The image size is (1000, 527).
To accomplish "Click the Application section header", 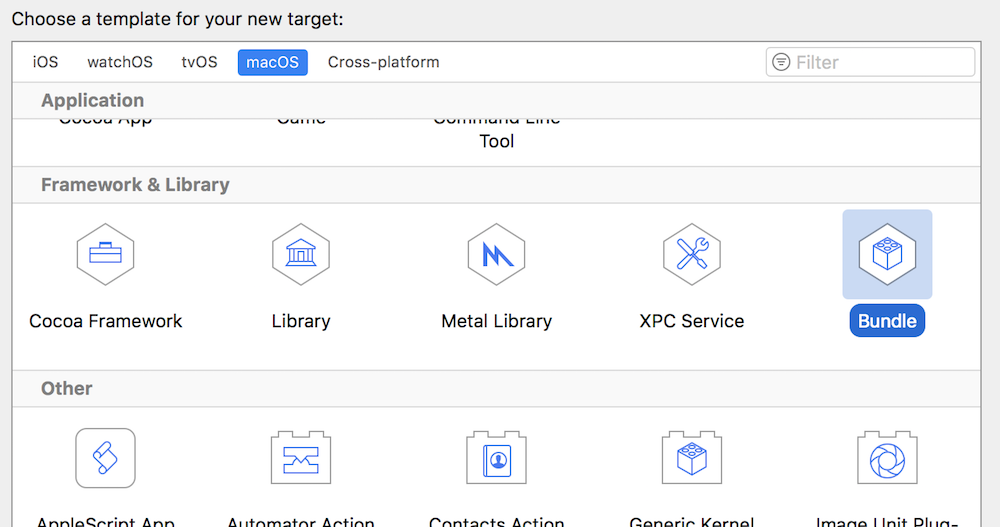I will [92, 100].
